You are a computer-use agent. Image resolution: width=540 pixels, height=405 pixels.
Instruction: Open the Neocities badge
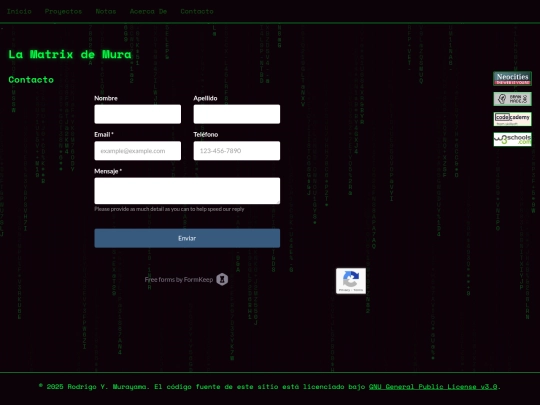click(512, 79)
